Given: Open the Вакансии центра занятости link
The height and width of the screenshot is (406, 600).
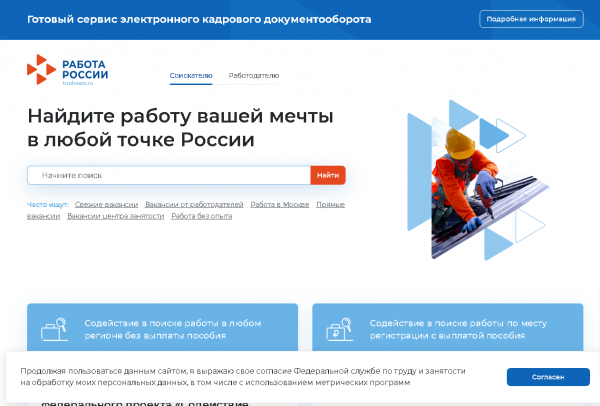Looking at the screenshot, I should click(x=115, y=215).
